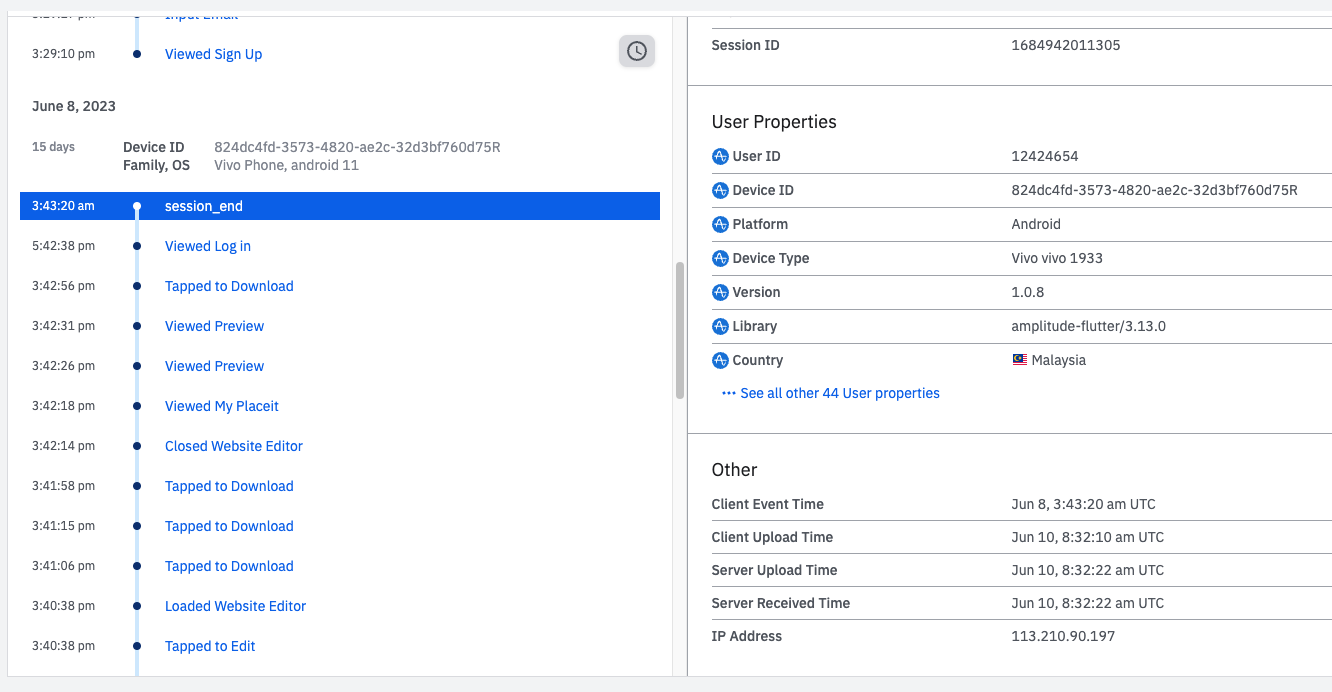Click the Amplitude icon beside User ID
Image resolution: width=1332 pixels, height=692 pixels.
(720, 156)
